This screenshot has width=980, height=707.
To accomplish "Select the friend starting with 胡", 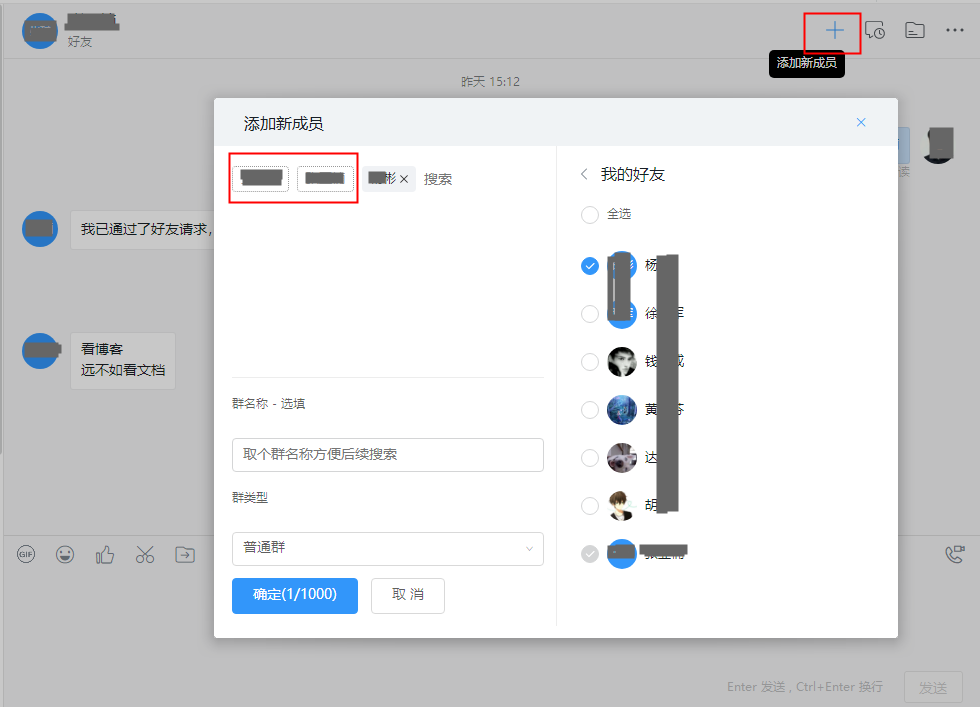I will click(589, 505).
